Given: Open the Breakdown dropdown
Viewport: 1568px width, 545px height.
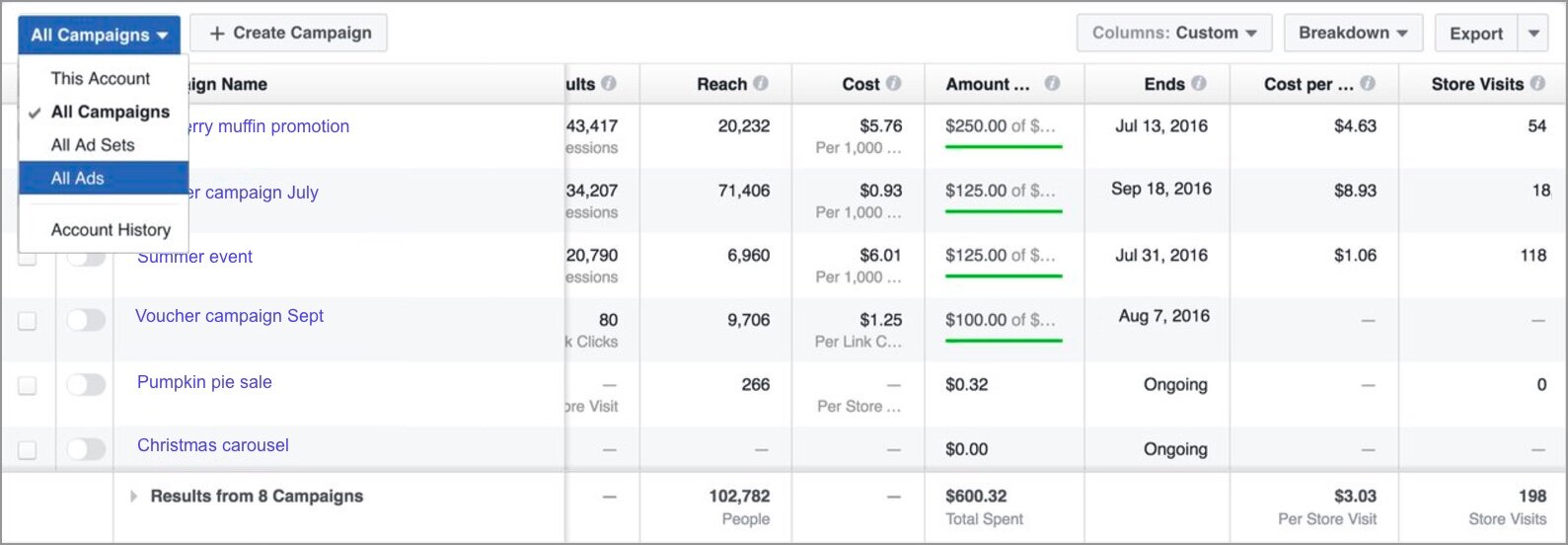Looking at the screenshot, I should pos(1352,34).
